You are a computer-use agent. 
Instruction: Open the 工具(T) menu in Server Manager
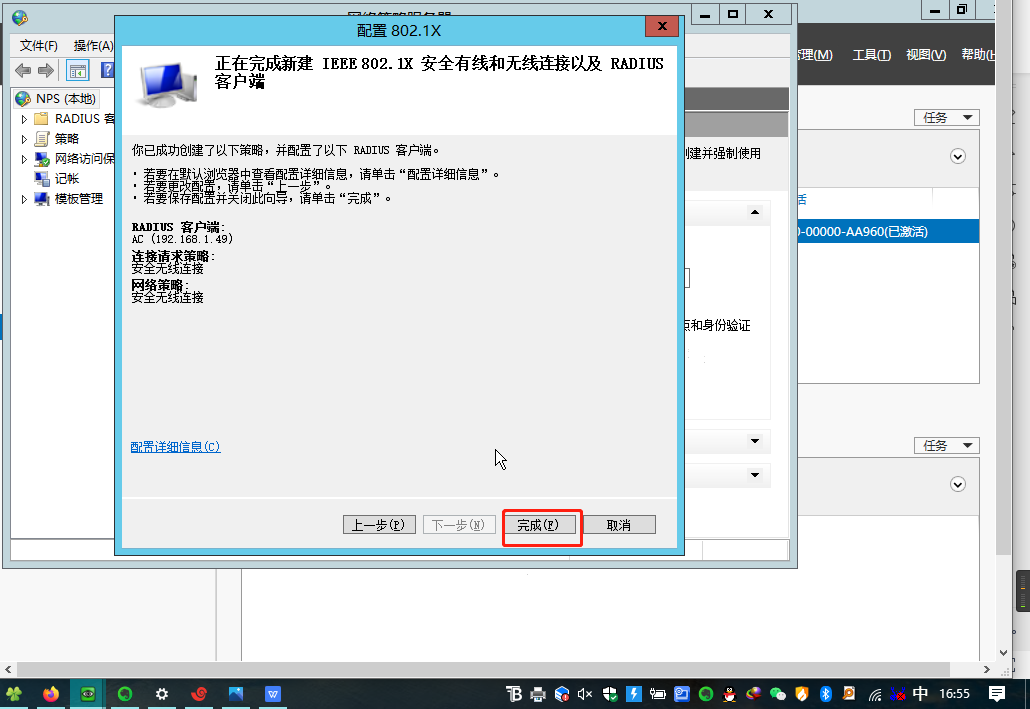click(x=872, y=55)
